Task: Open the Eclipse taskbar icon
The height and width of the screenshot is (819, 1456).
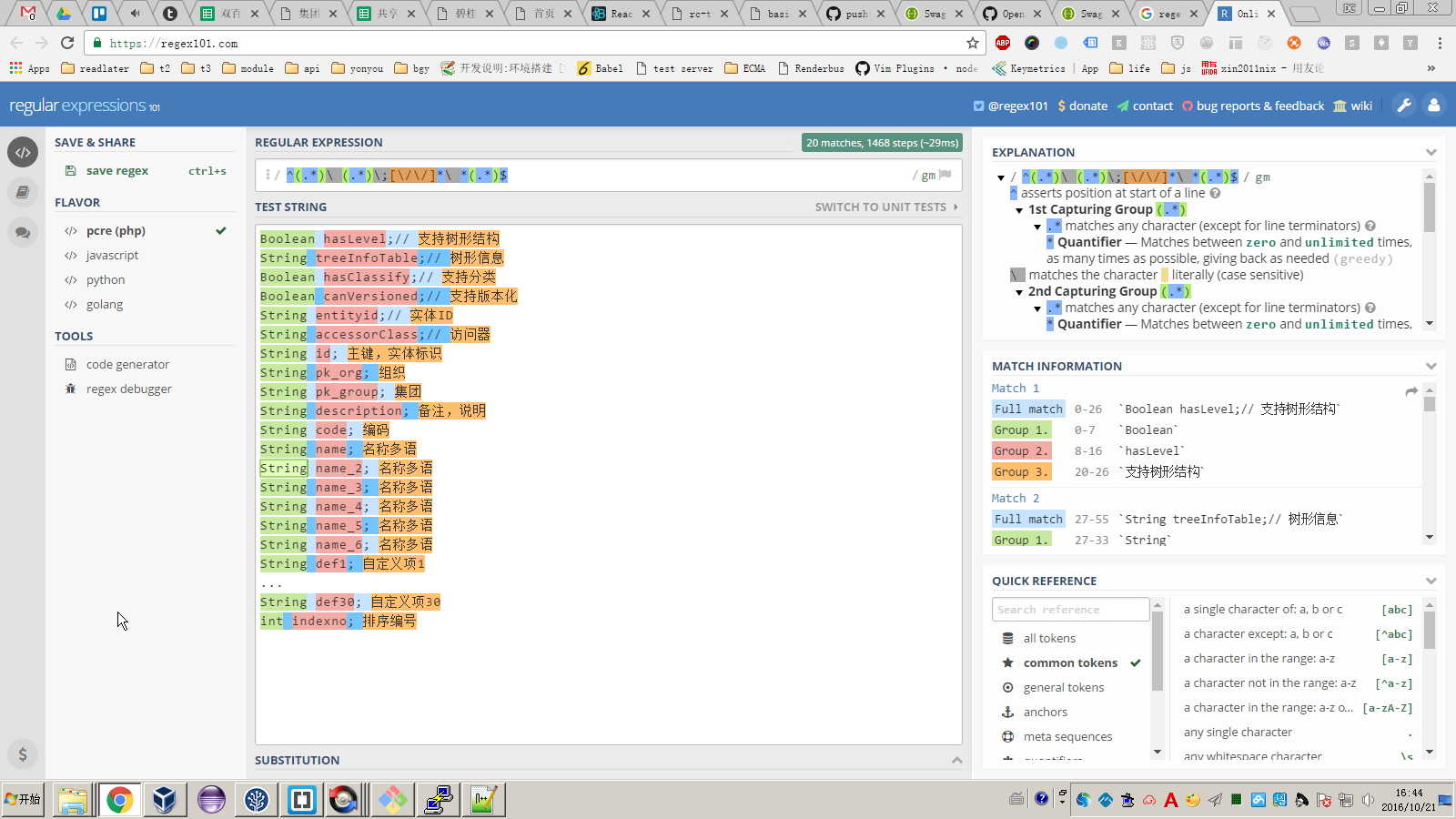Action: [211, 800]
